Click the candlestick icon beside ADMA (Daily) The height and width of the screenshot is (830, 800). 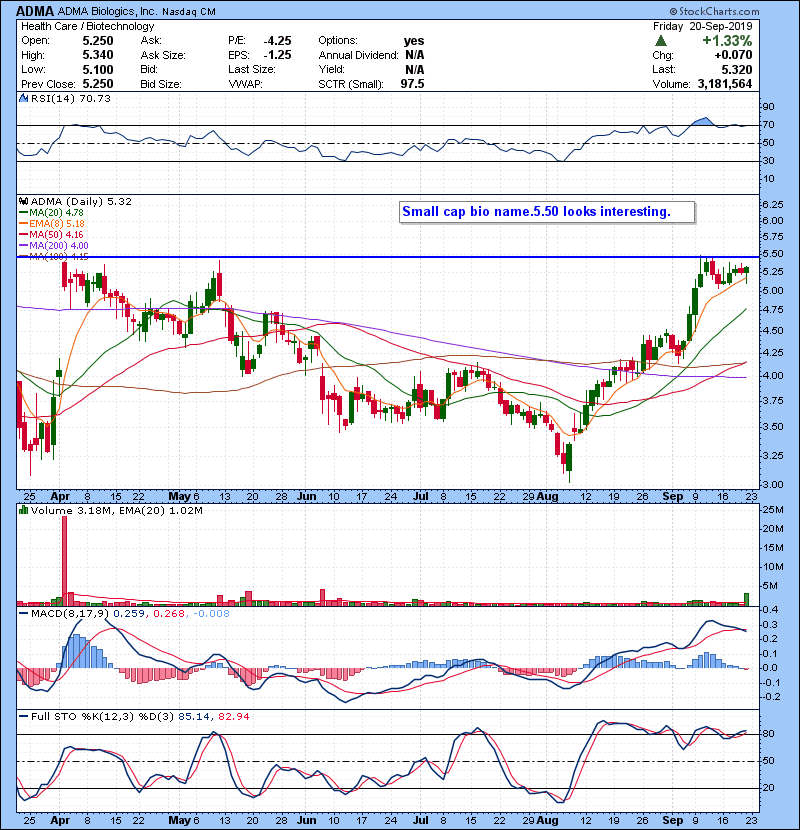pyautogui.click(x=23, y=201)
